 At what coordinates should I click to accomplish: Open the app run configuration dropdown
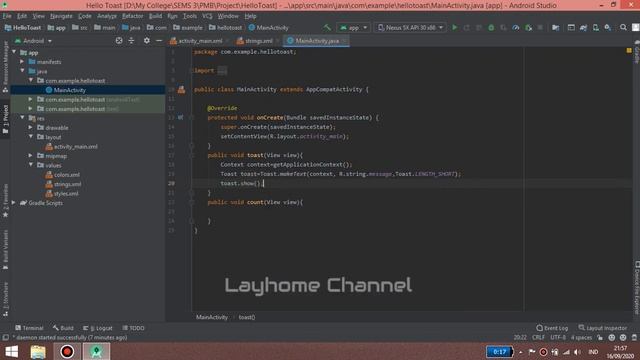click(x=353, y=28)
